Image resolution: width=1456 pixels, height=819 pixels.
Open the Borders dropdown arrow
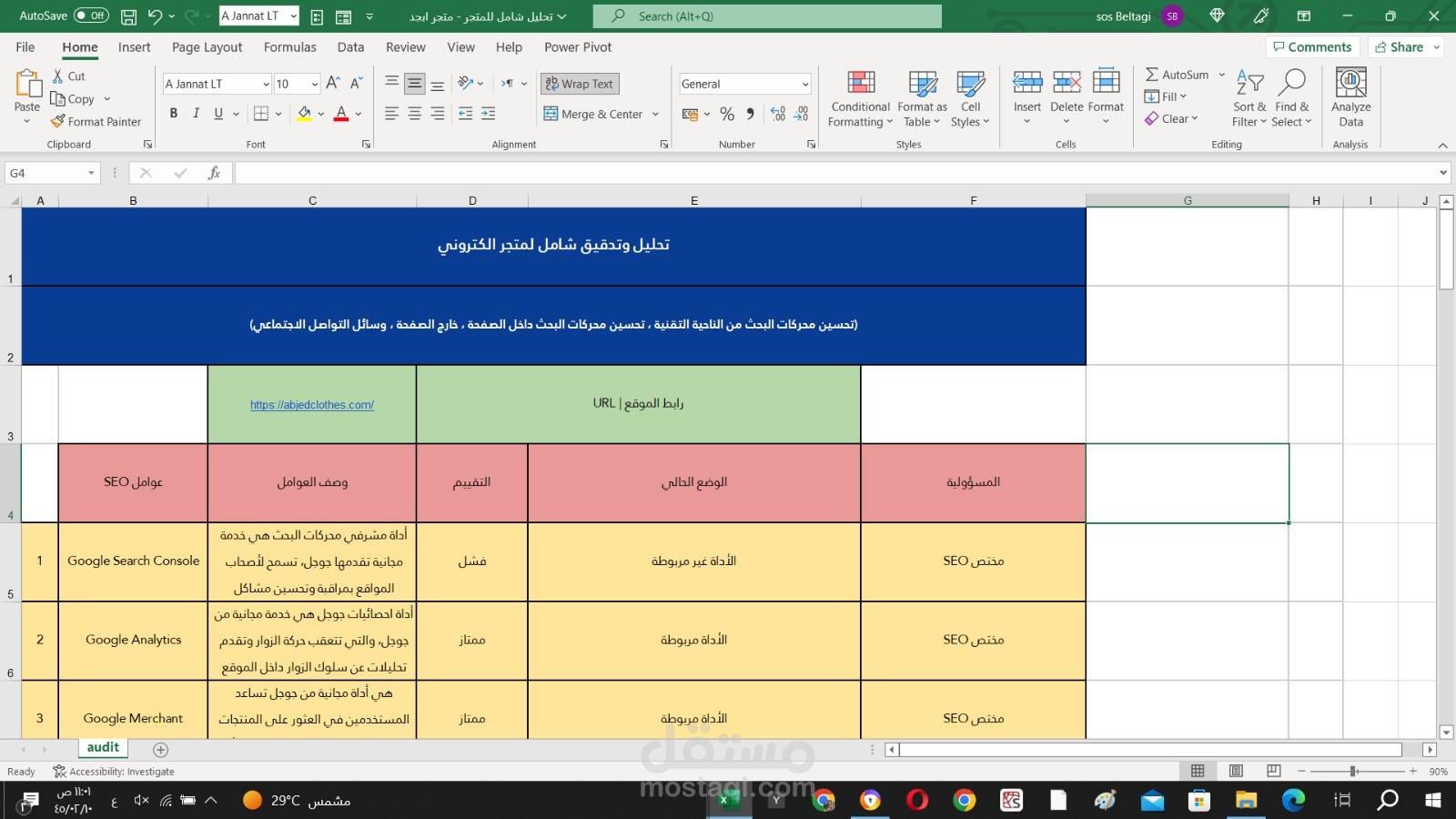tap(278, 114)
